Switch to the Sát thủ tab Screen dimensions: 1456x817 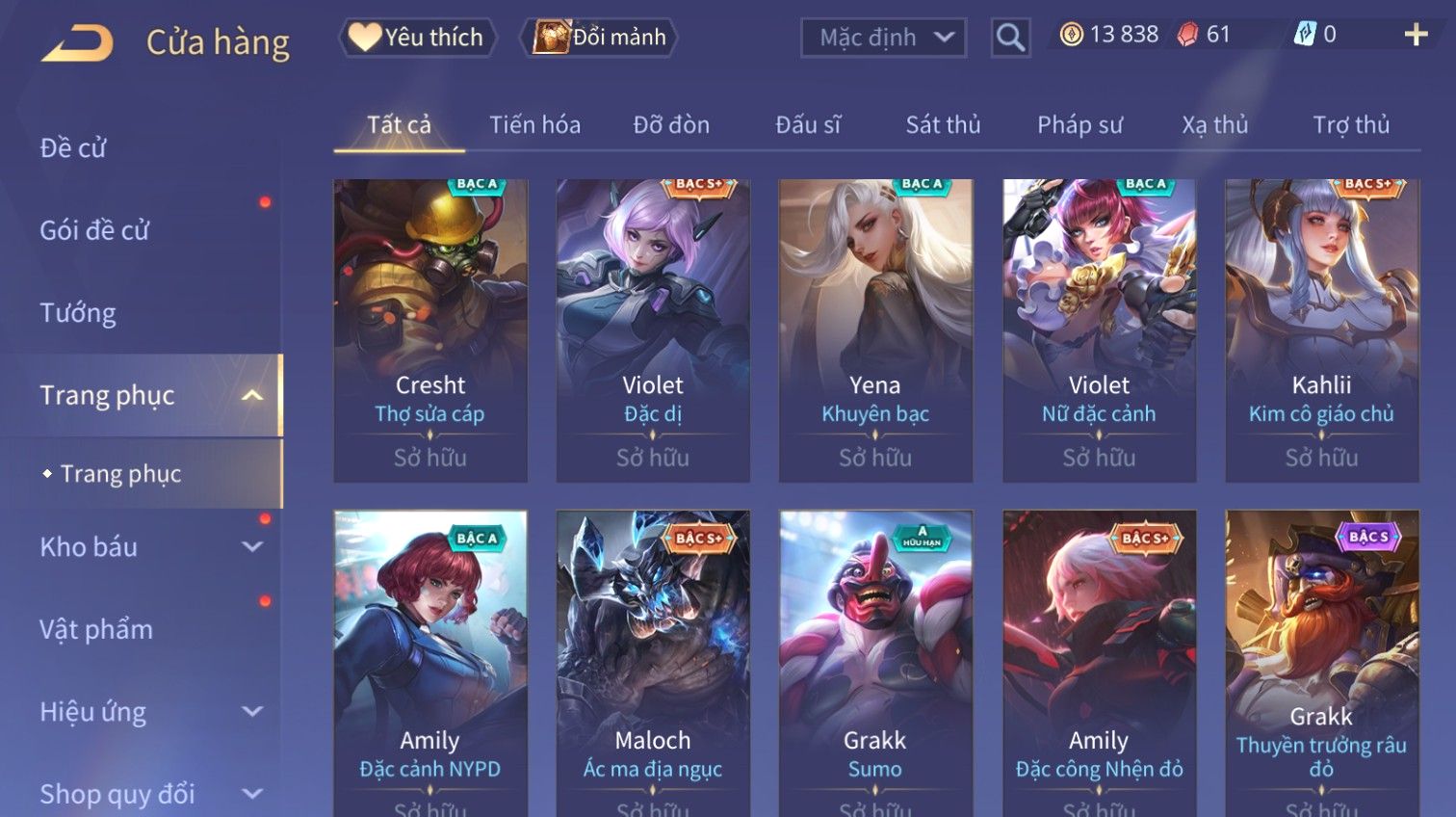[943, 124]
